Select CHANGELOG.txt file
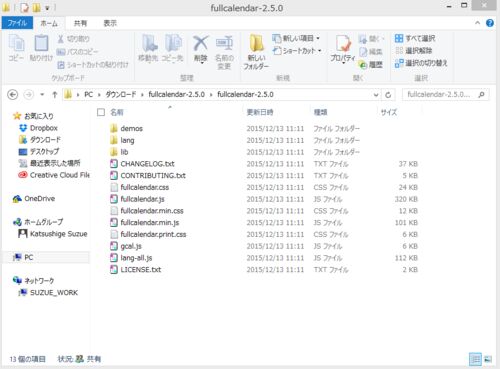This screenshot has height=369, width=500. coord(142,164)
